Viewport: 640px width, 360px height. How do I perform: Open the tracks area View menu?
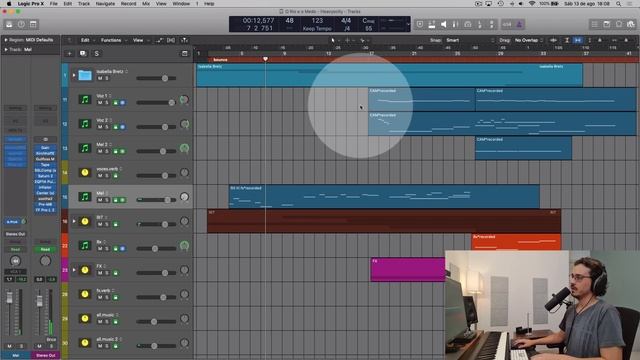click(x=138, y=40)
